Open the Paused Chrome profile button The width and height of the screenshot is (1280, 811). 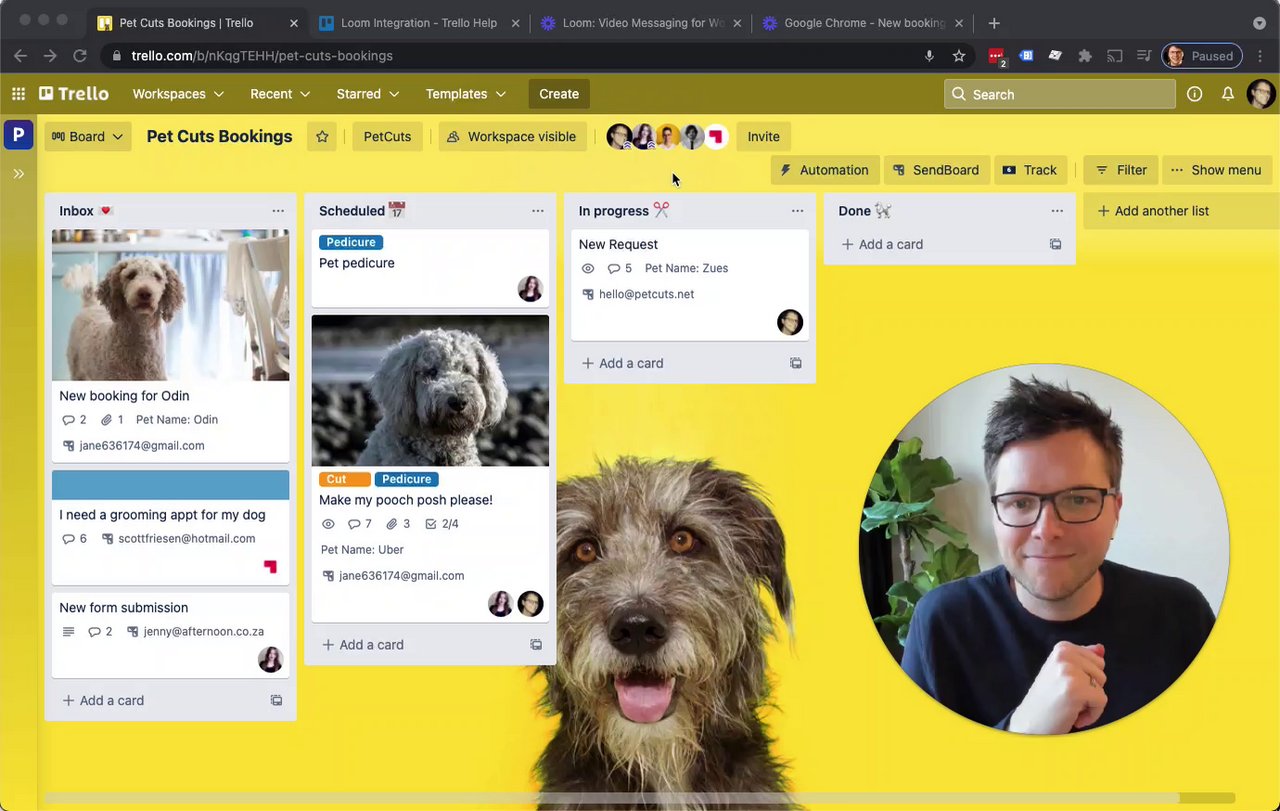point(1201,56)
